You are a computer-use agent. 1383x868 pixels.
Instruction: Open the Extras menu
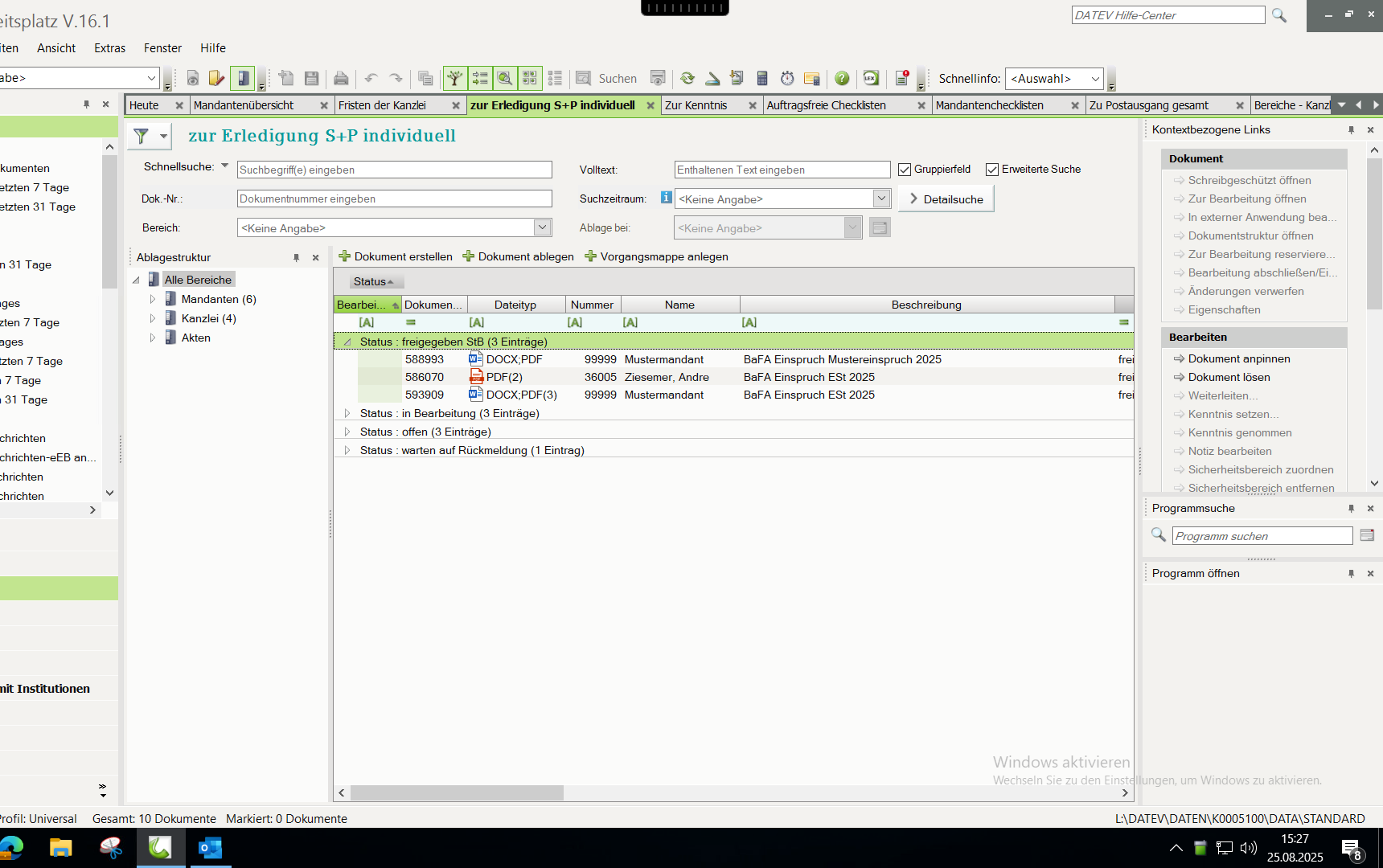tap(109, 48)
